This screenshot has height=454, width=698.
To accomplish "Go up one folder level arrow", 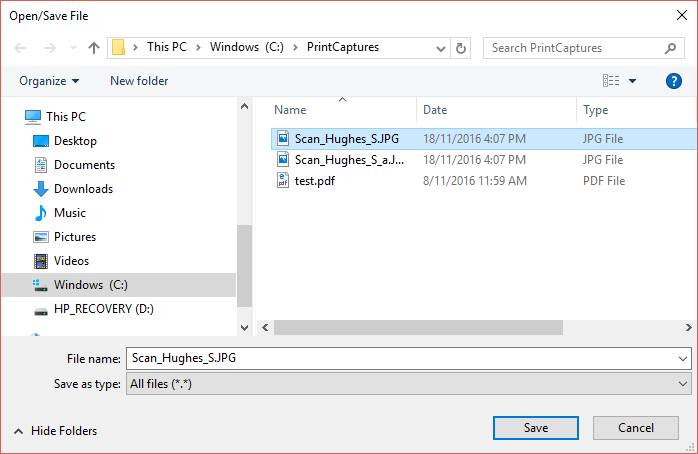I will point(93,48).
